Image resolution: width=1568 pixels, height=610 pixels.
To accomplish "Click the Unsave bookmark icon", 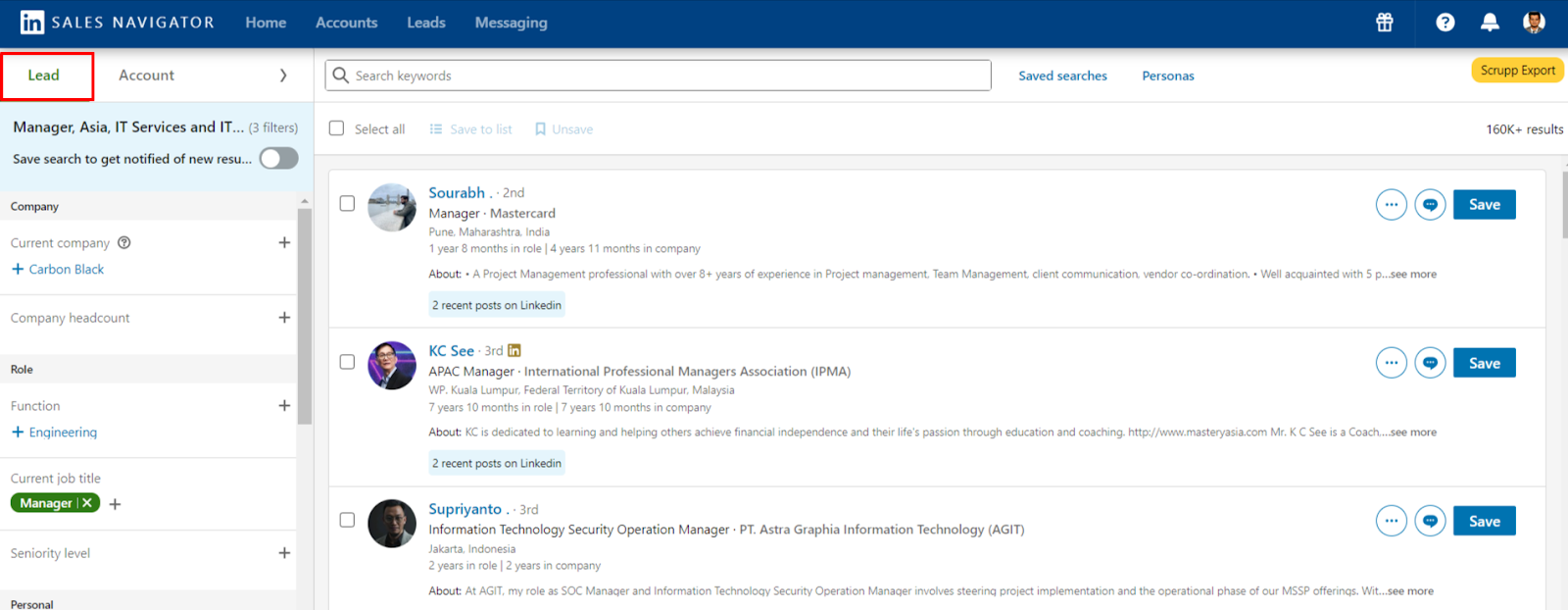I will pos(540,129).
